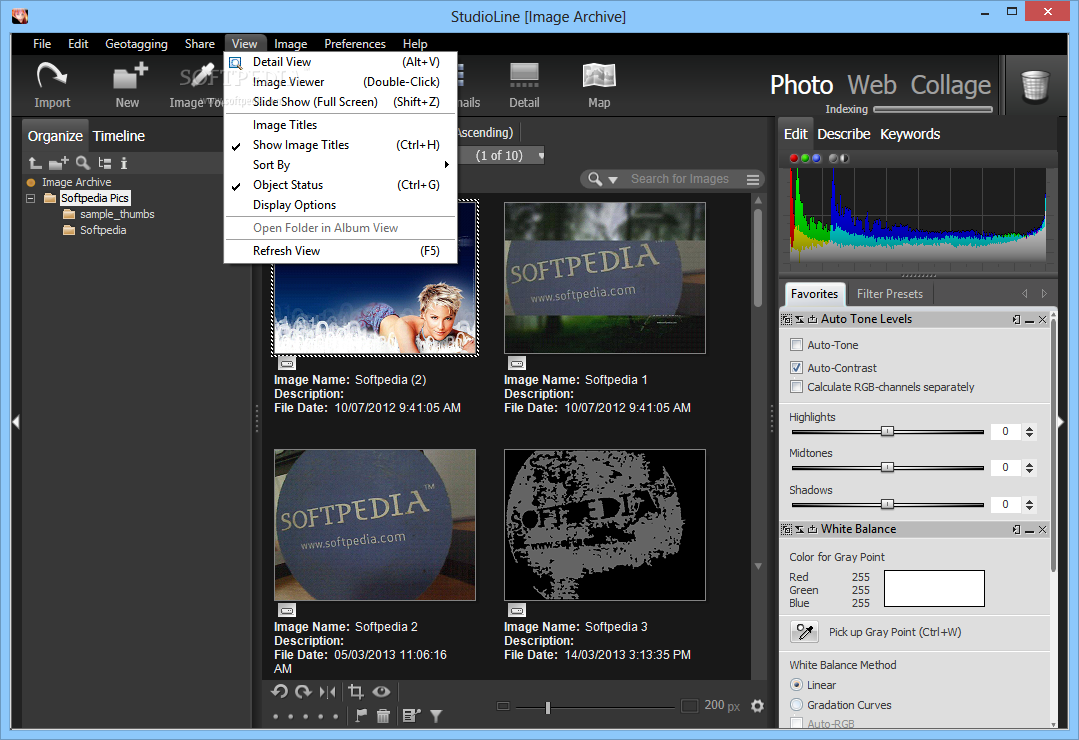Toggle the gray luminance histogram button

click(x=833, y=158)
